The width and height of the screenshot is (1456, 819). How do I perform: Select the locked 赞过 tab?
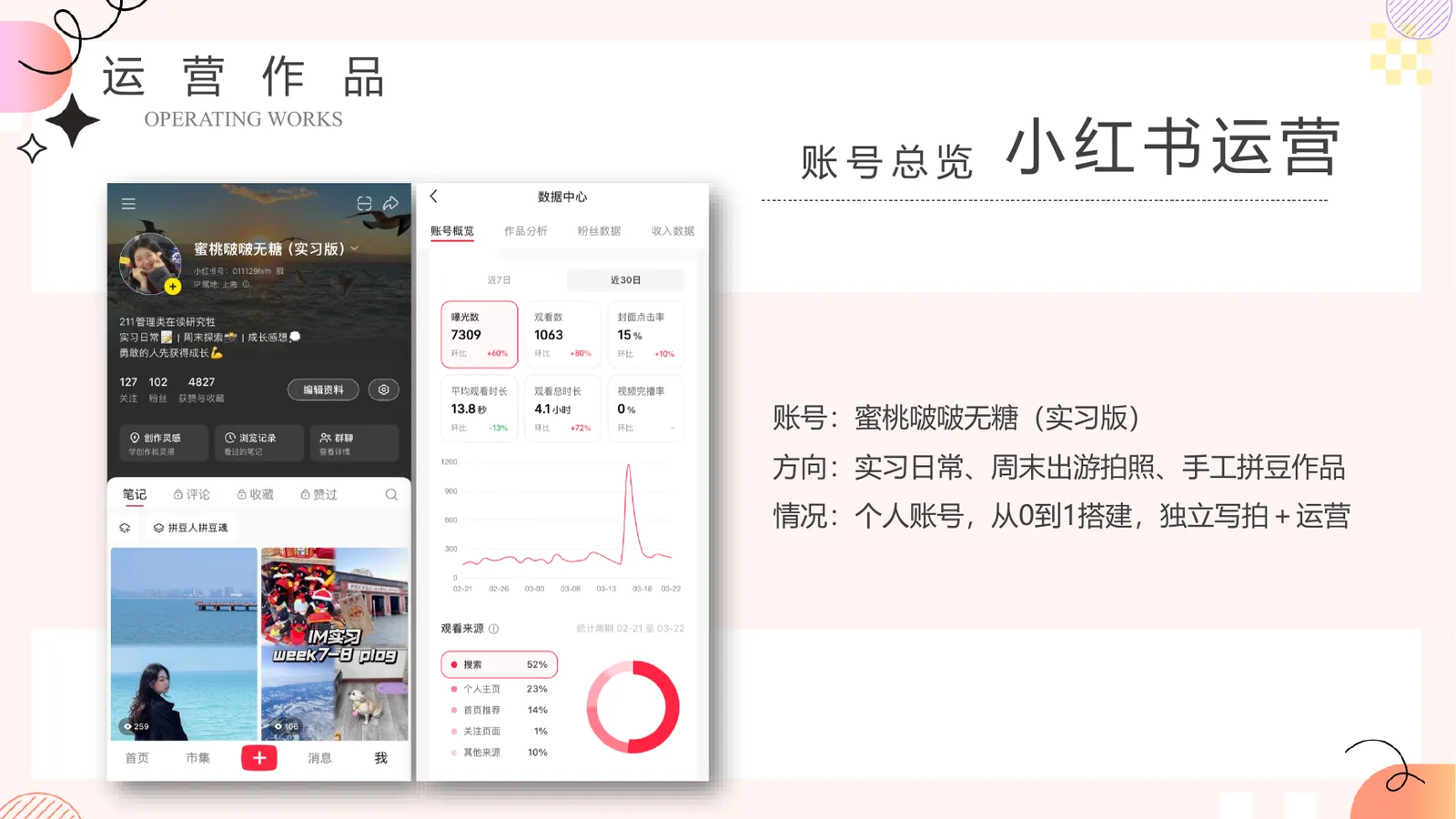(319, 494)
